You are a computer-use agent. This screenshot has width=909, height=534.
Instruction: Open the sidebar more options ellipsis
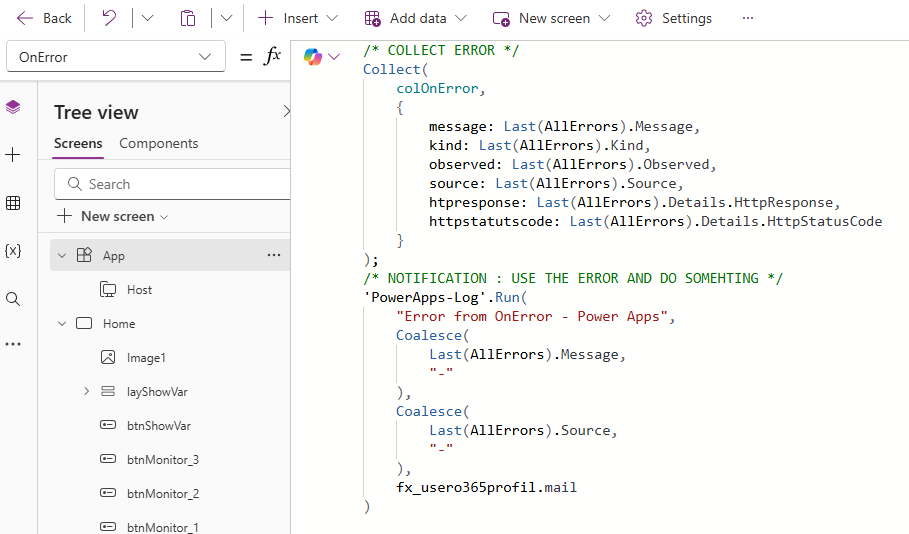coord(13,344)
